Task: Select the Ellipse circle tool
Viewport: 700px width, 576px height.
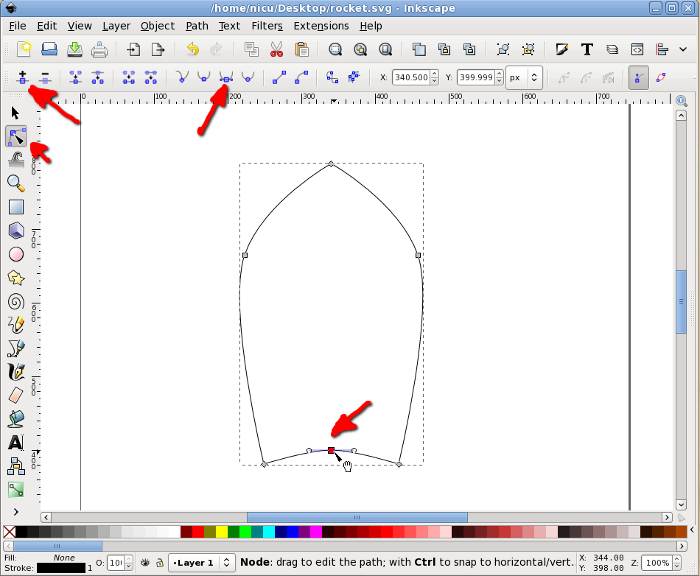Action: coord(16,254)
